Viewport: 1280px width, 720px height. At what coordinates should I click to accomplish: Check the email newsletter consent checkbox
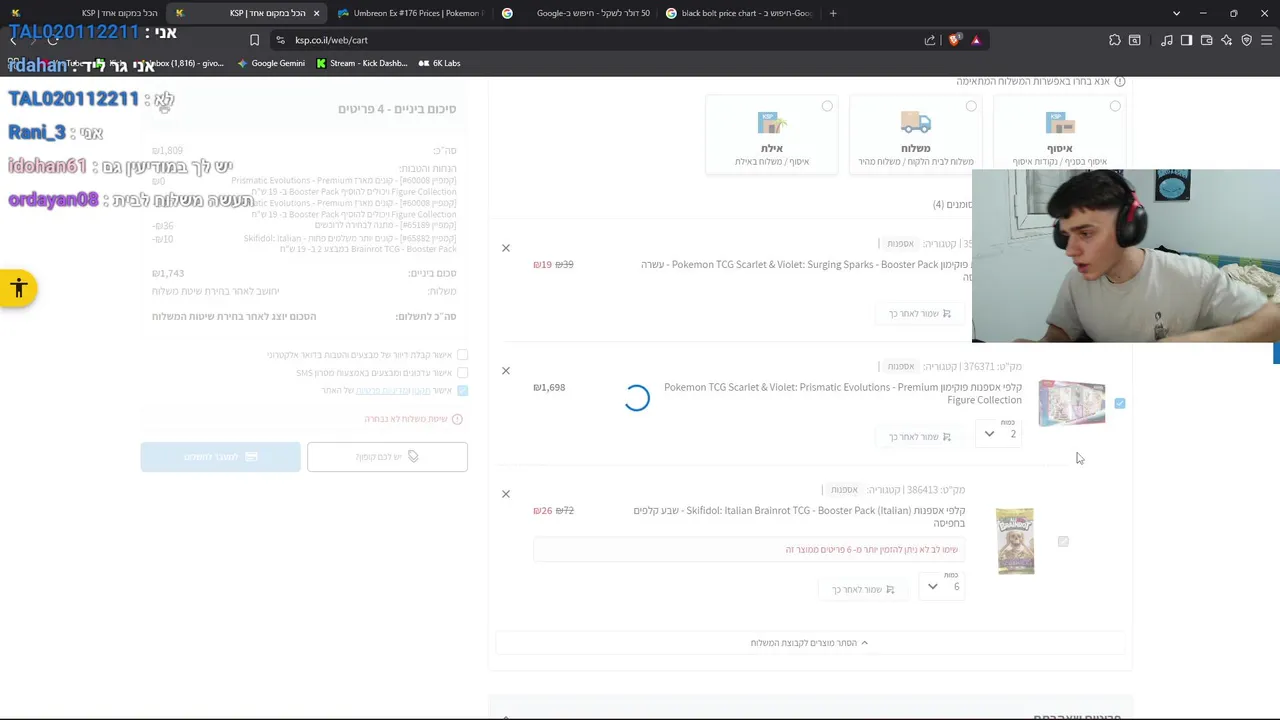462,355
